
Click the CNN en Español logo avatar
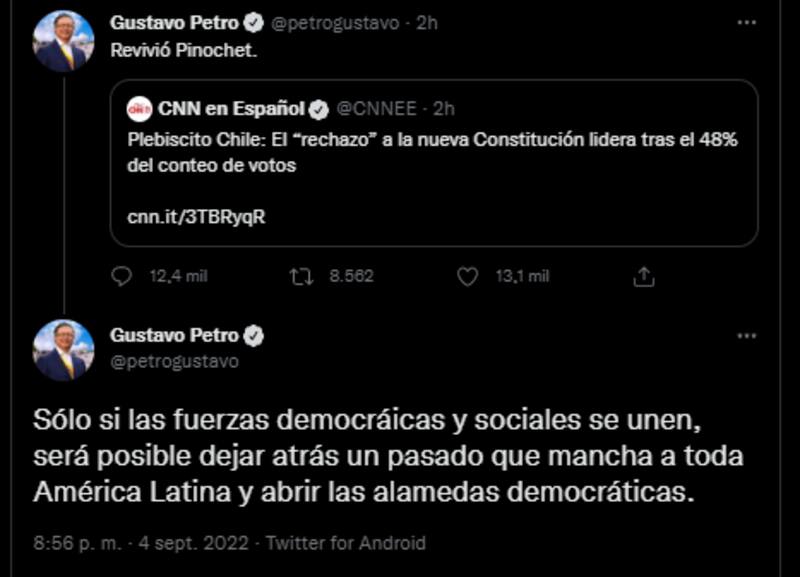coord(140,108)
